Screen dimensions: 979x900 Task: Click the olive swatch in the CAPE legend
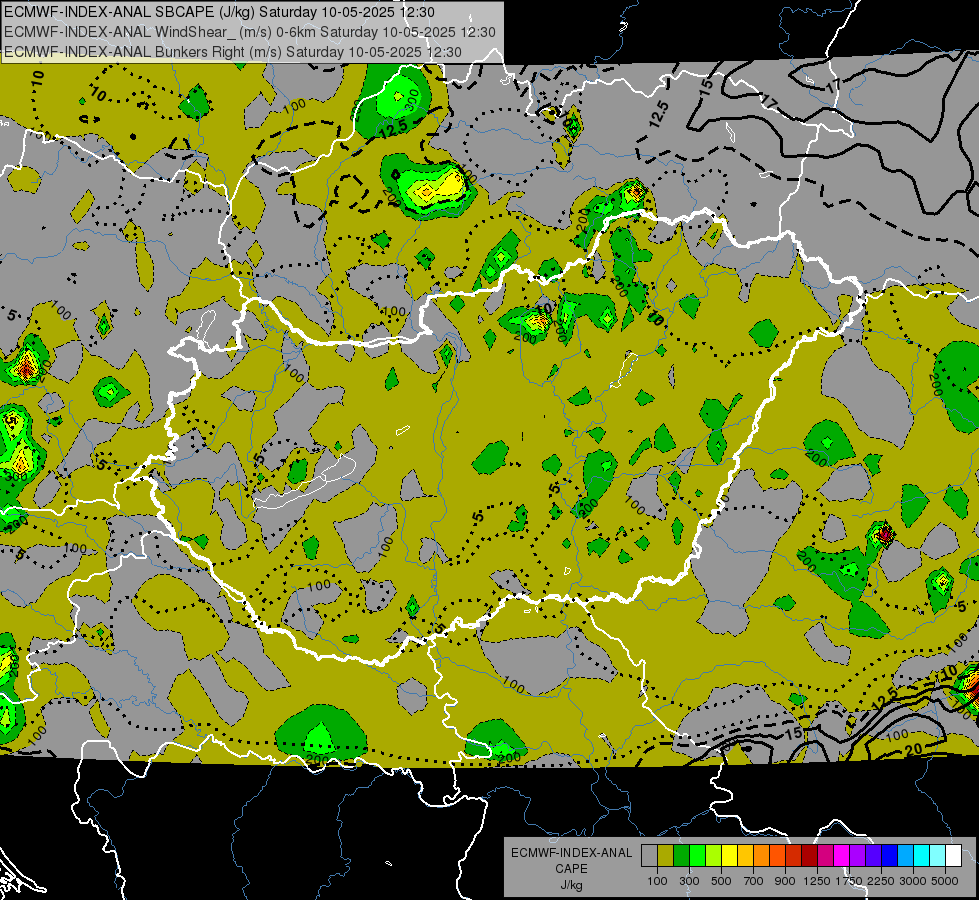(x=666, y=855)
